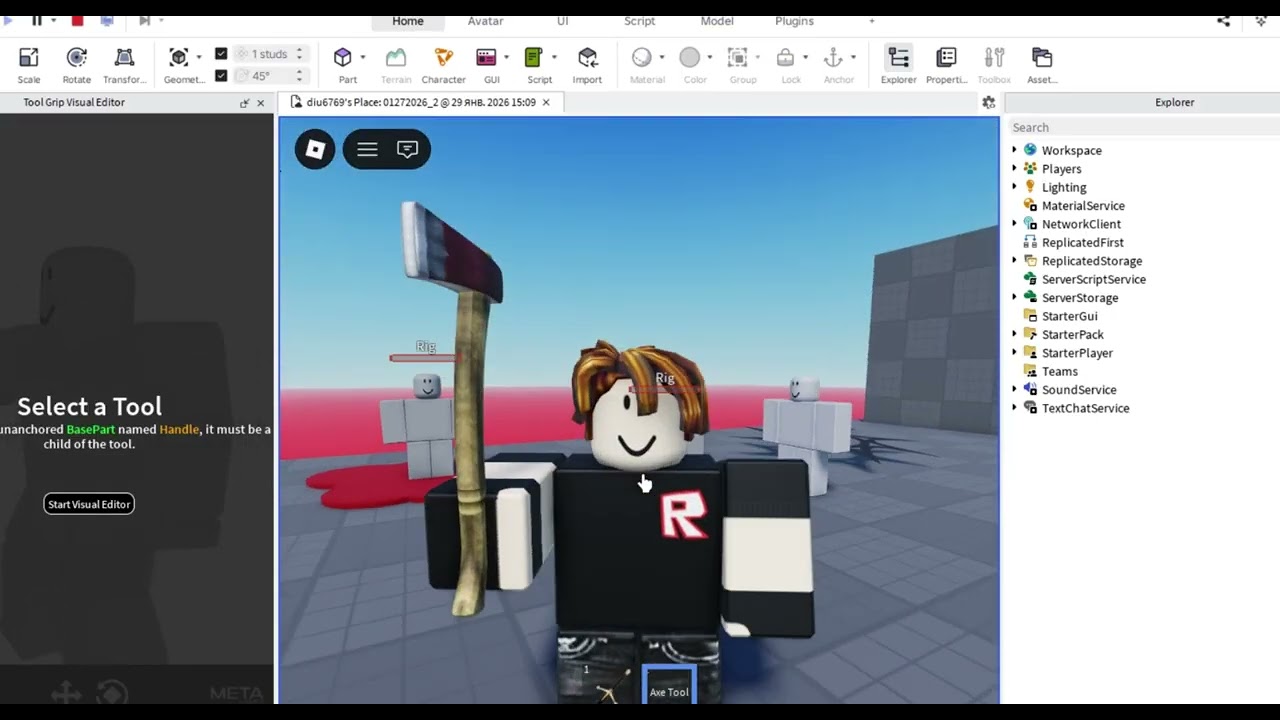
Task: Select the Scale tool
Action: (x=29, y=65)
